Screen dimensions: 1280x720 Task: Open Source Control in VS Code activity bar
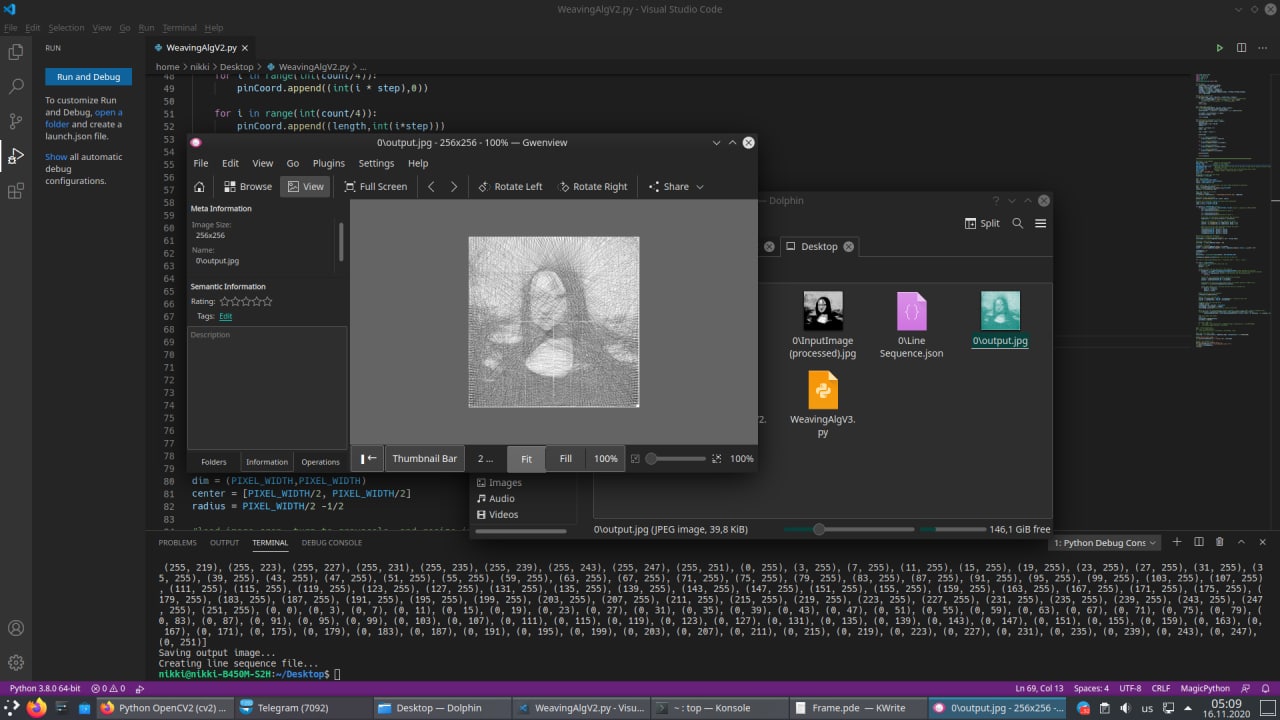16,121
